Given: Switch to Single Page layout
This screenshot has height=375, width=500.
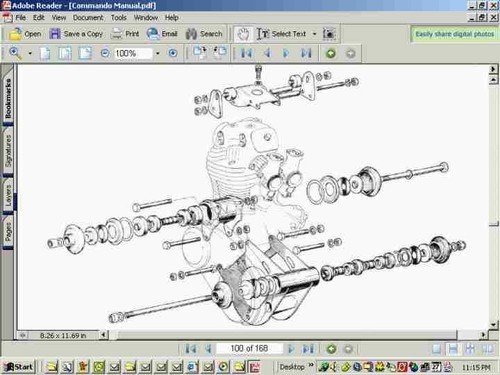Looking at the screenshot, I should (x=436, y=349).
